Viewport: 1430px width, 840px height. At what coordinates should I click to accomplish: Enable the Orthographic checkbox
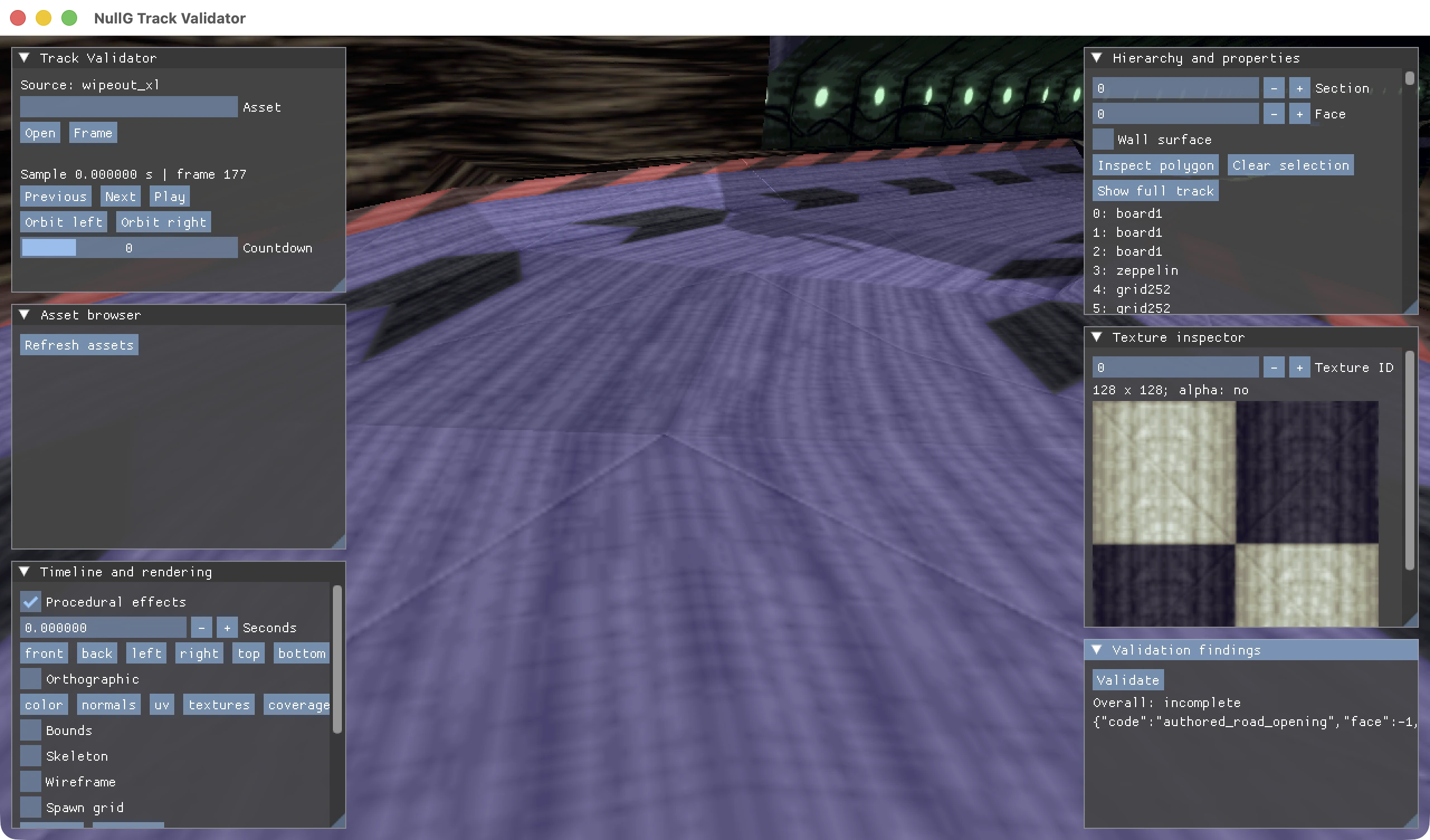click(31, 679)
